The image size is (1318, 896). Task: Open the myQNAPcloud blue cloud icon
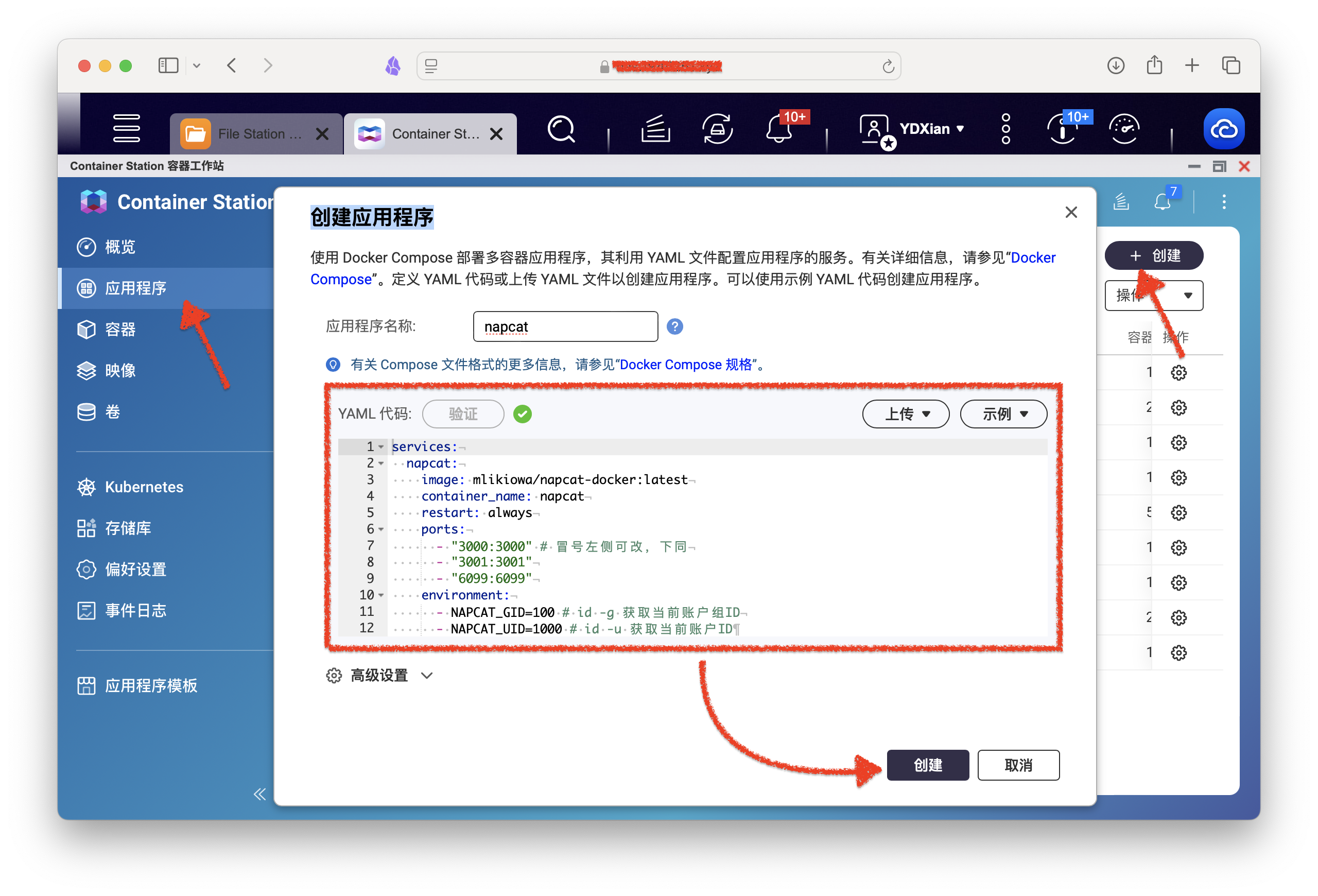pyautogui.click(x=1224, y=129)
